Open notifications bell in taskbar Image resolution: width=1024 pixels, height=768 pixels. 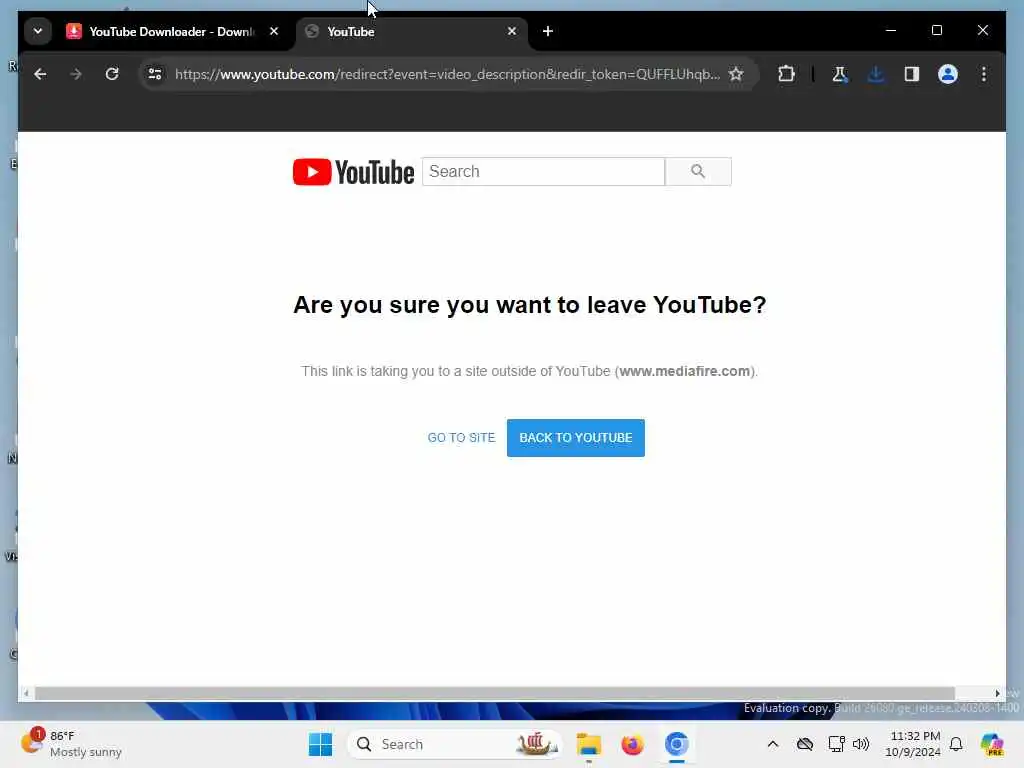point(956,744)
